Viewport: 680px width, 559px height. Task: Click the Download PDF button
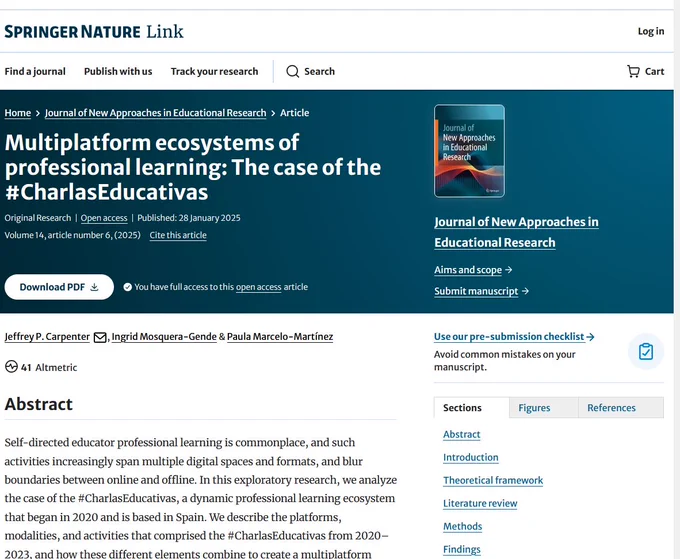pos(59,287)
